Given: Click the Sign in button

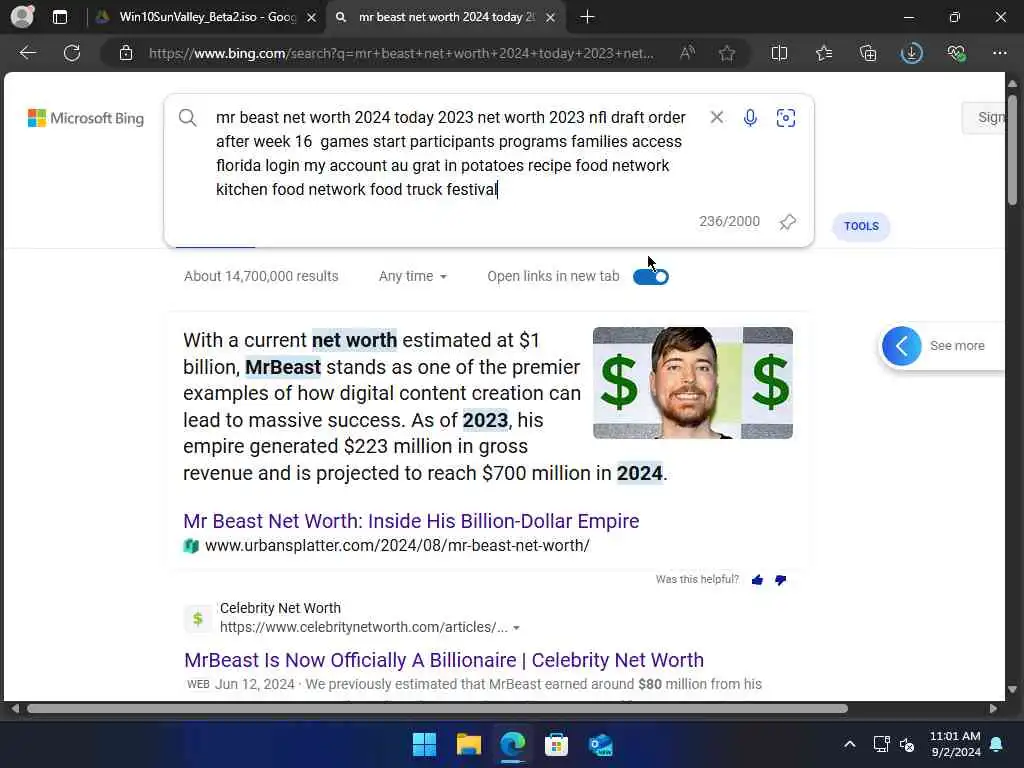Looking at the screenshot, I should pos(984,118).
